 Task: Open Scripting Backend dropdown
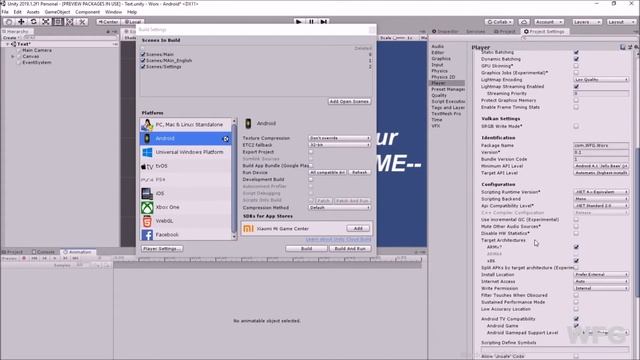click(601, 199)
